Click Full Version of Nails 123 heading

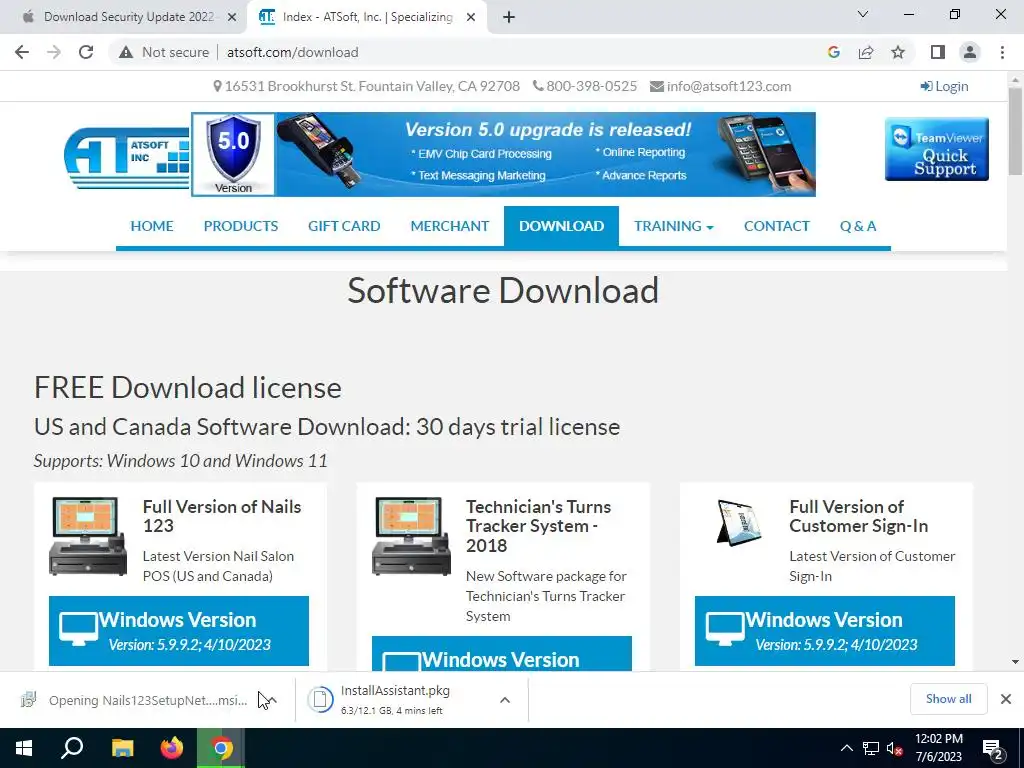(222, 516)
